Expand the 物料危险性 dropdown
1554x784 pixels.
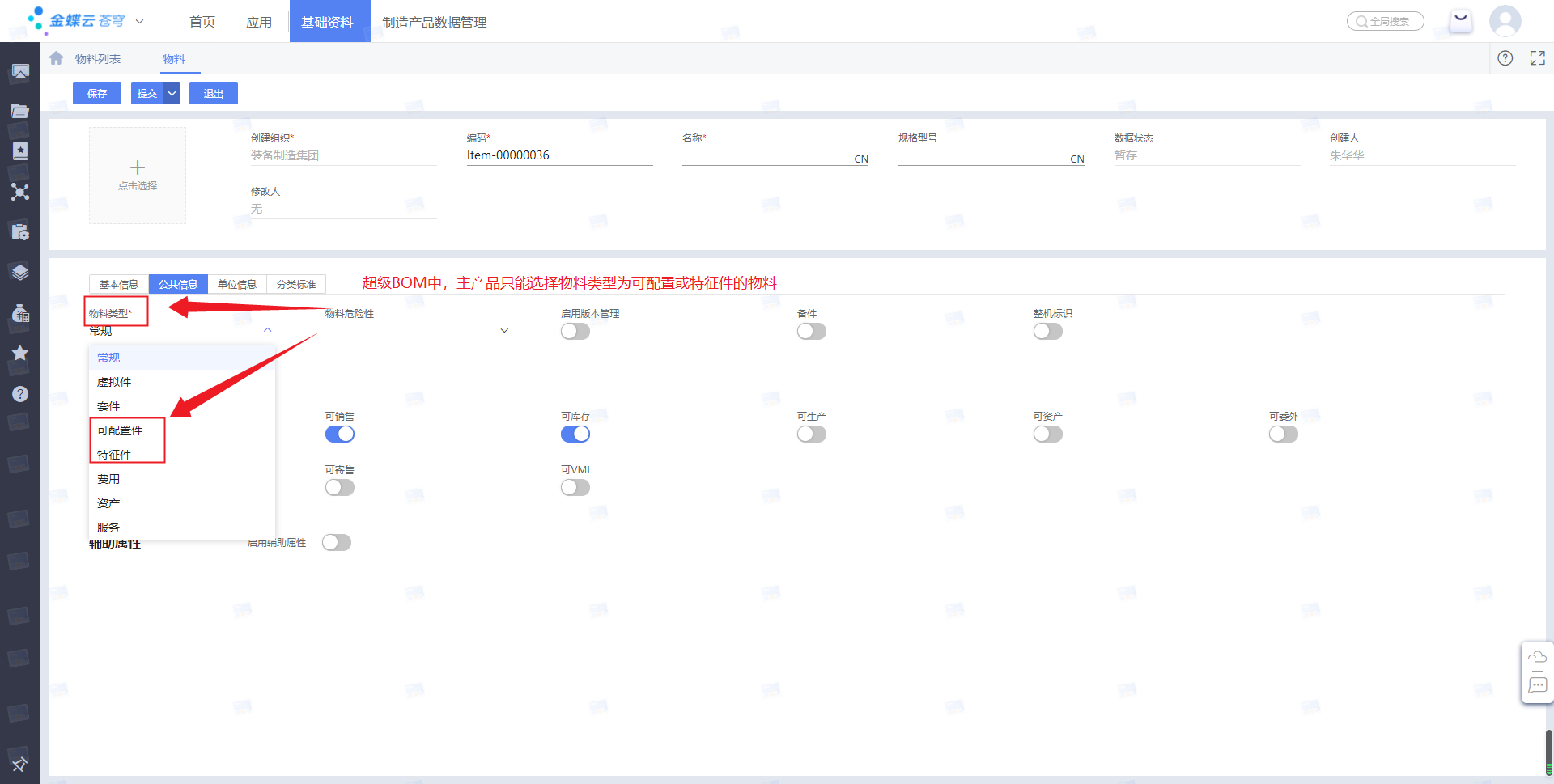point(504,330)
